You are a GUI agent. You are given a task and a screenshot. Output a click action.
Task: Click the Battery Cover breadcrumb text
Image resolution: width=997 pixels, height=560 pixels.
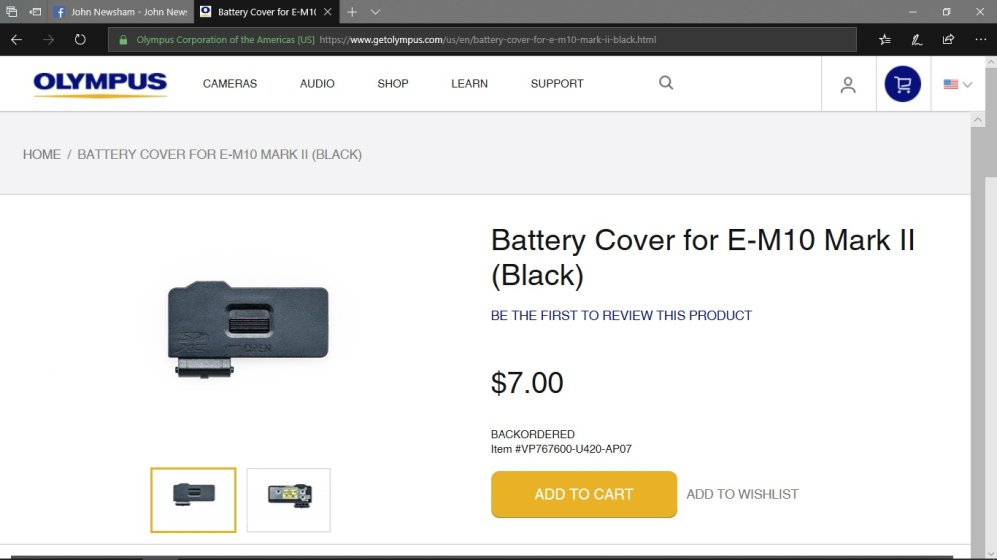(219, 154)
